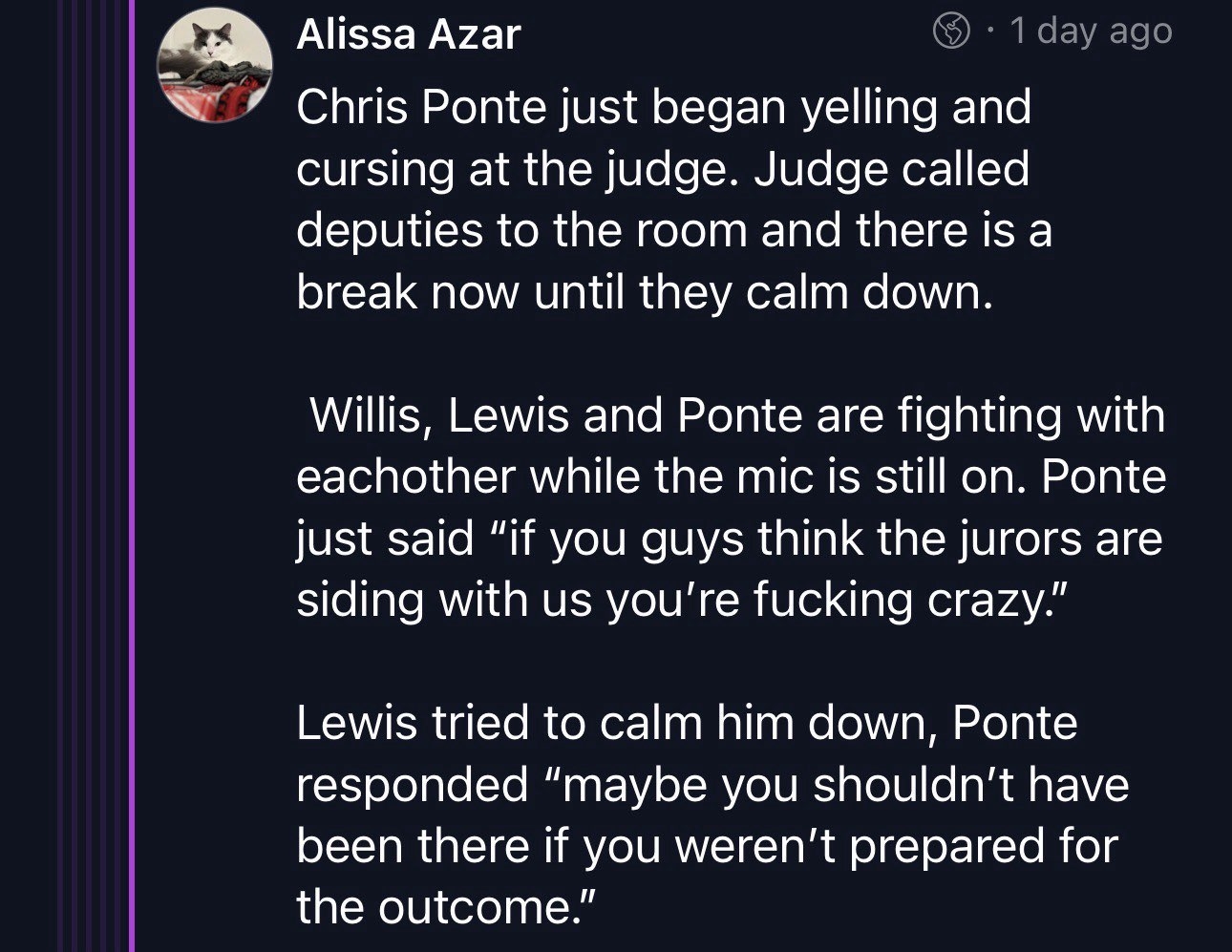Click the purple vertical thread line

(132, 477)
